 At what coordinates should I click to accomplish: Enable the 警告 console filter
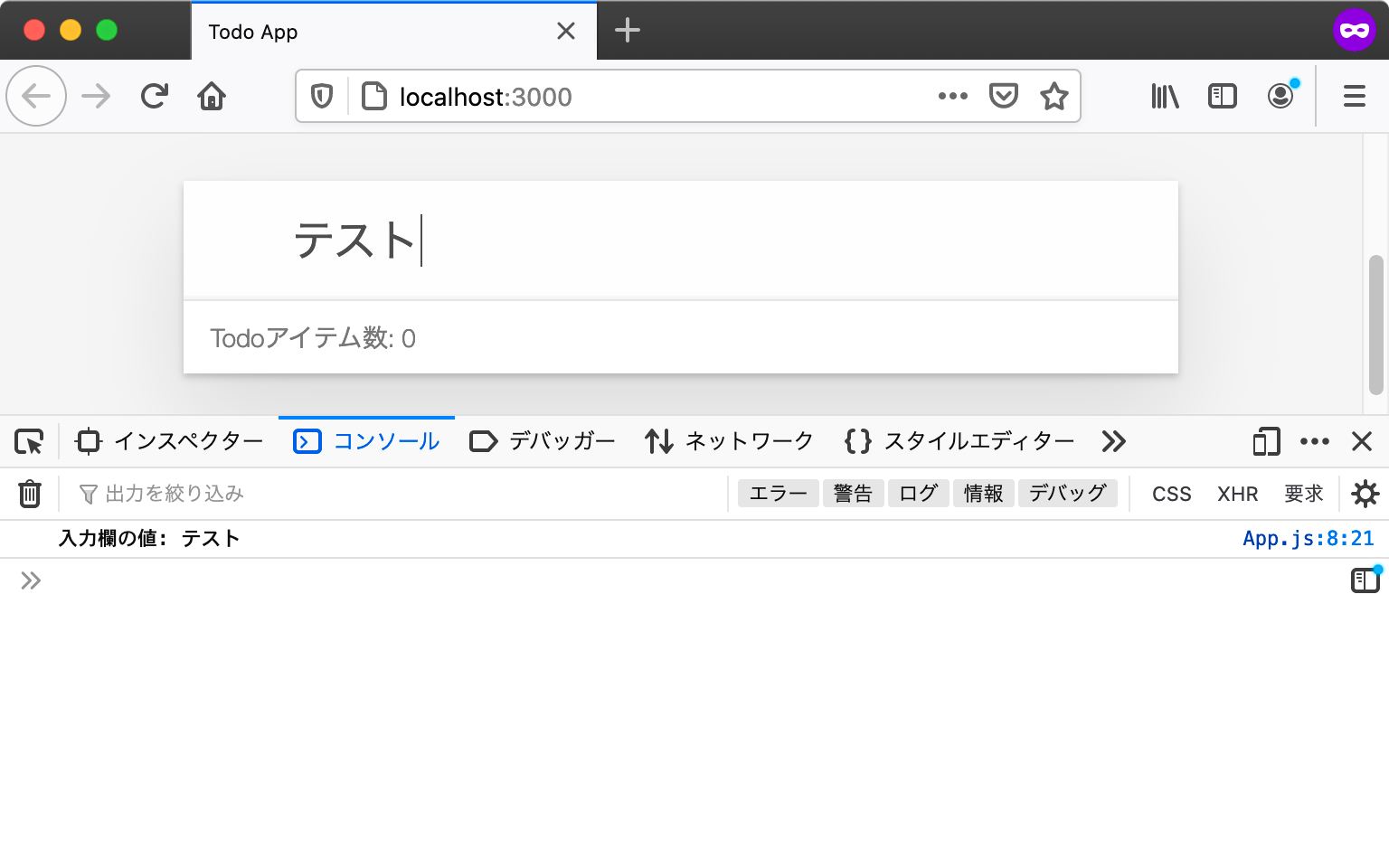pos(853,493)
